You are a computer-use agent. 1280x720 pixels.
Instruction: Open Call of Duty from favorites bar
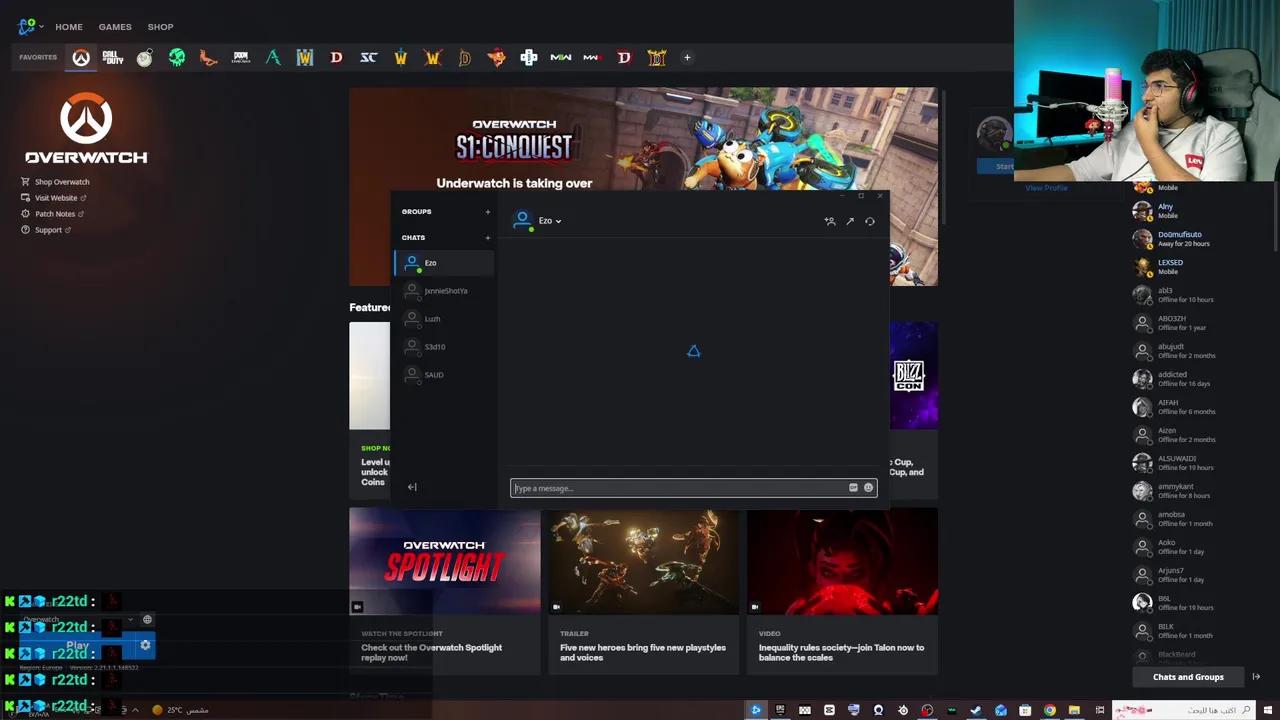(113, 58)
